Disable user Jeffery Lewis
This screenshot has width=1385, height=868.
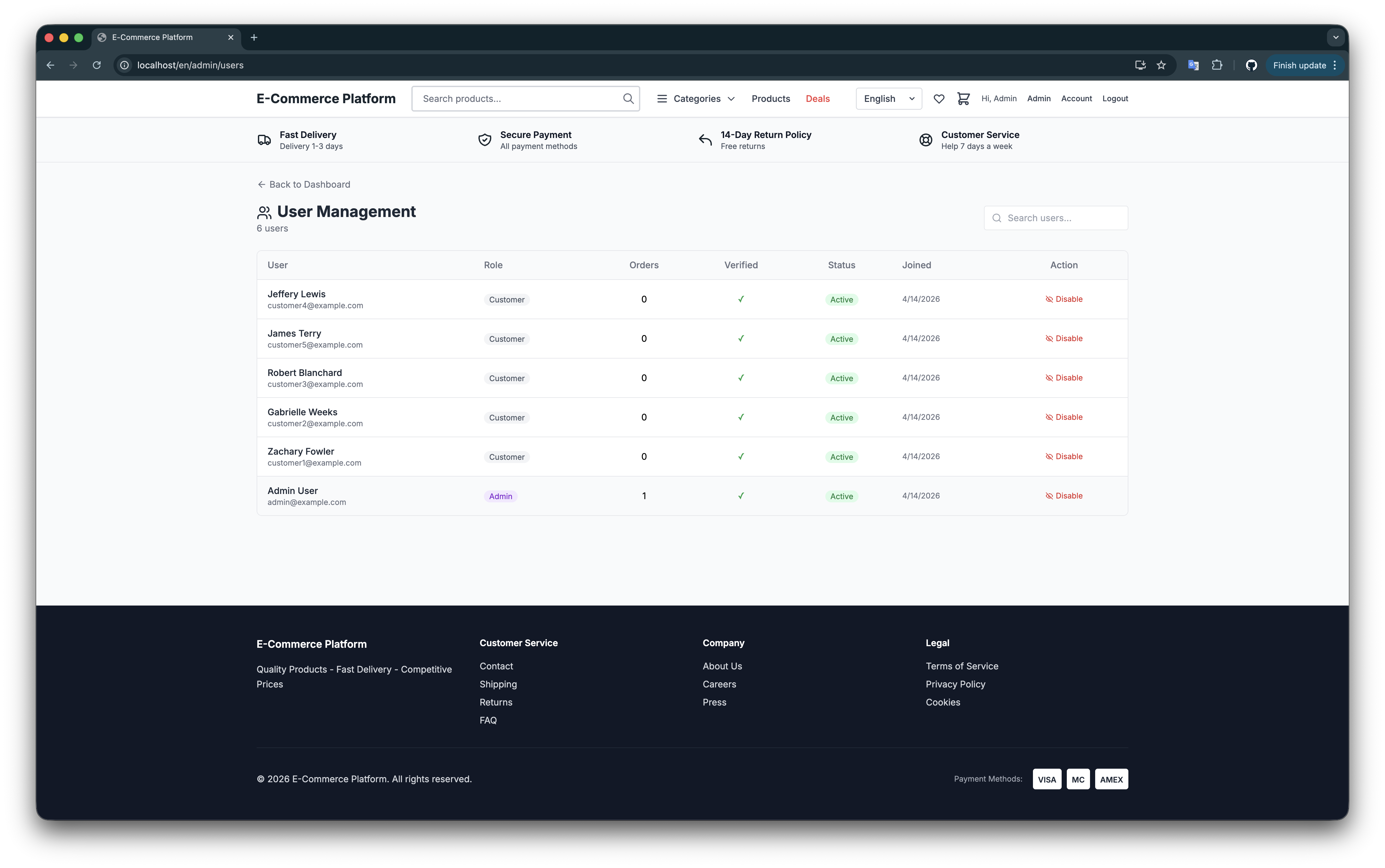pyautogui.click(x=1064, y=299)
